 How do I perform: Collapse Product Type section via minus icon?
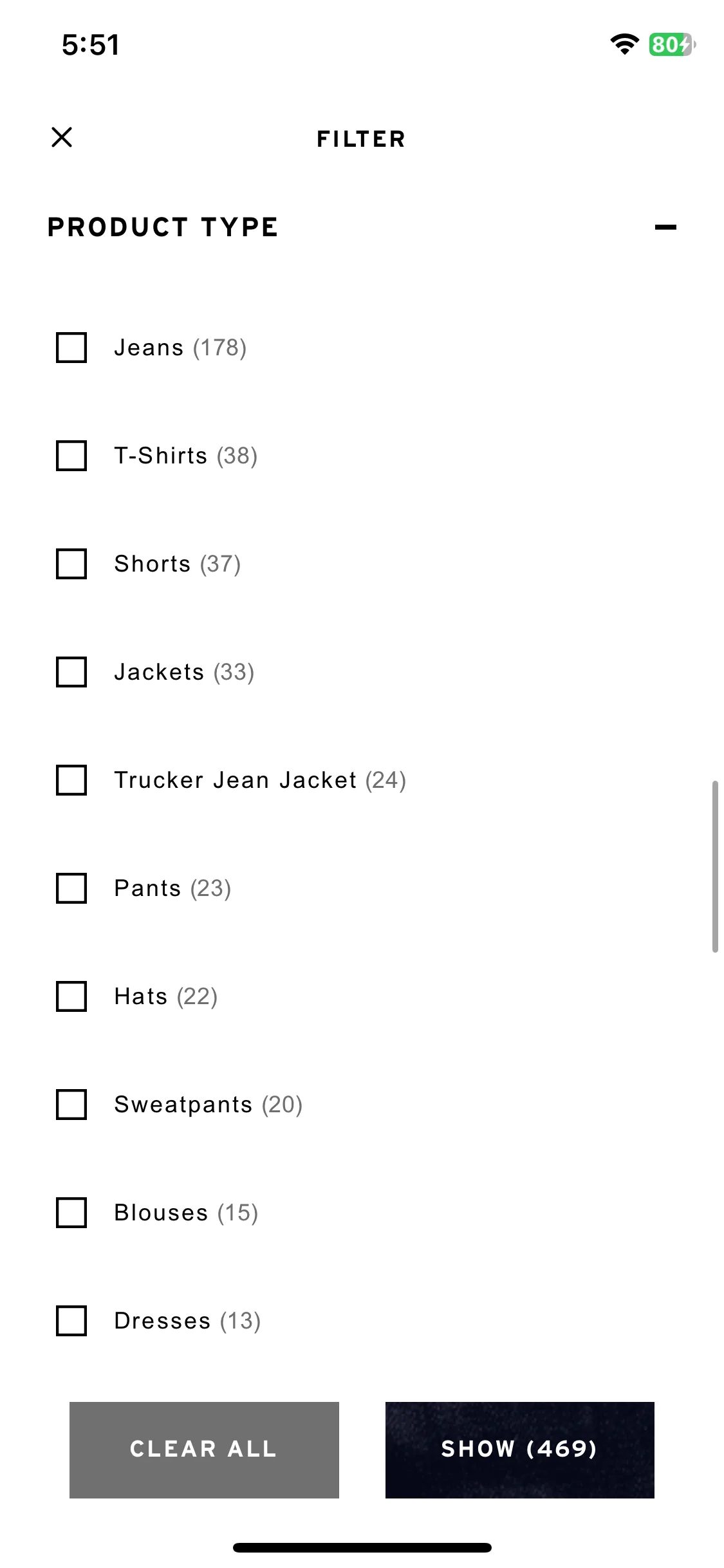pos(665,227)
